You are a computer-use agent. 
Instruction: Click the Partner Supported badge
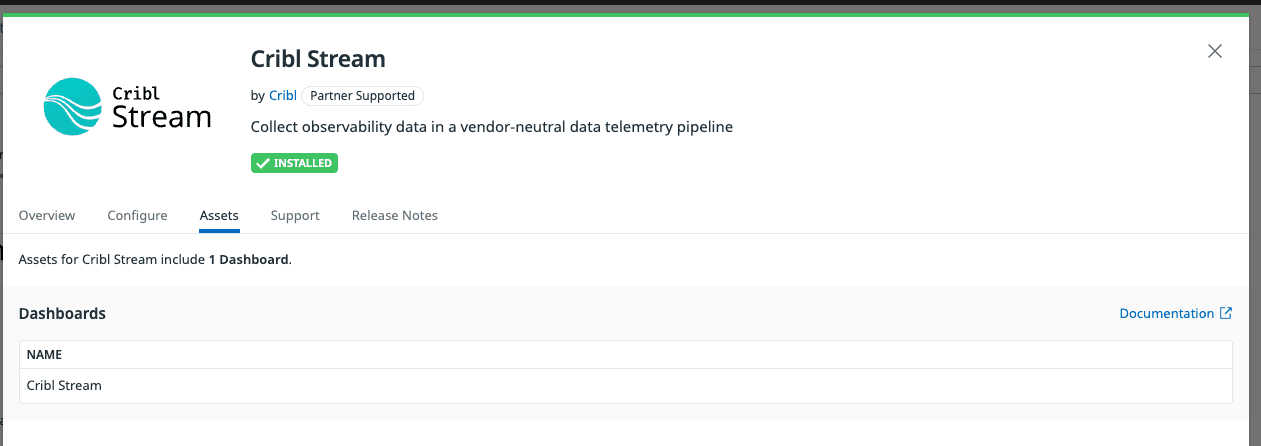click(362, 96)
